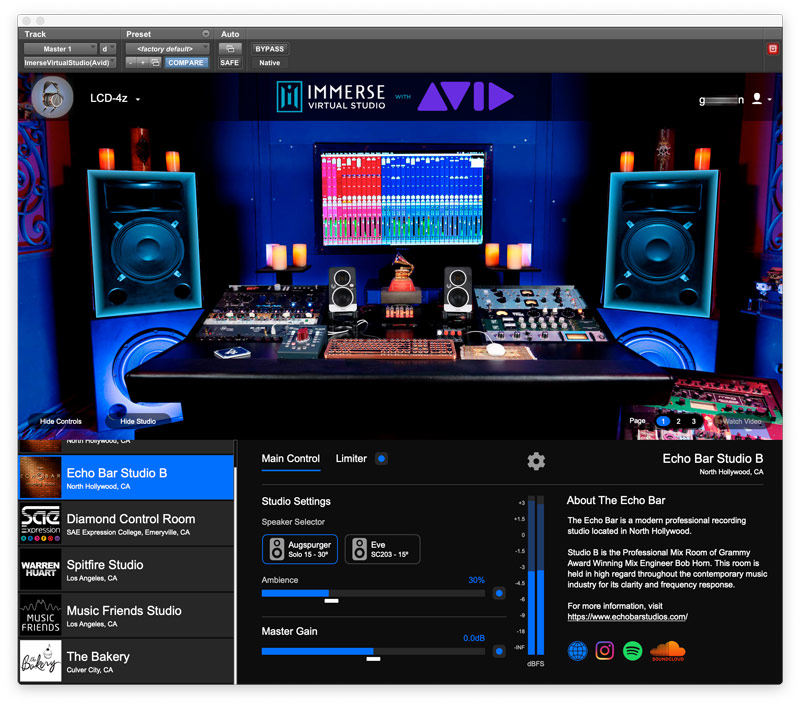Click the Immerse Virtual Studio logo
This screenshot has height=705, width=800.
tap(331, 96)
